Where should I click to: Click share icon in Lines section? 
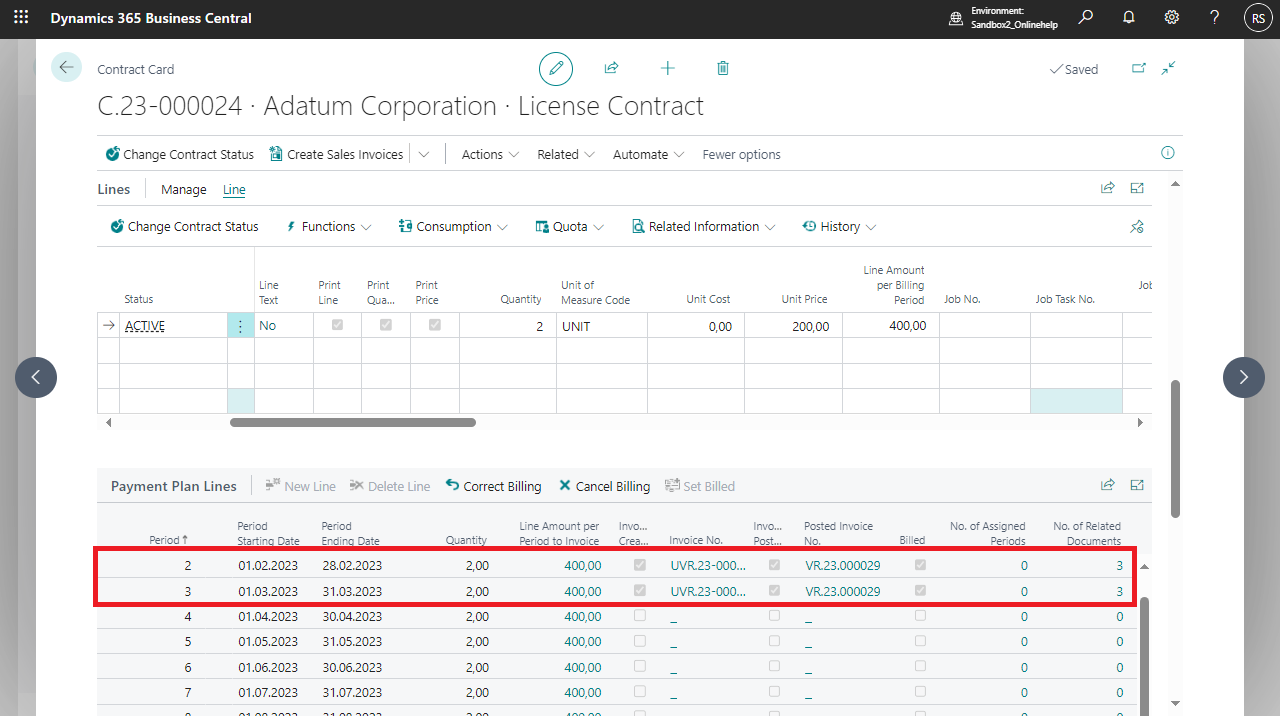click(1107, 188)
